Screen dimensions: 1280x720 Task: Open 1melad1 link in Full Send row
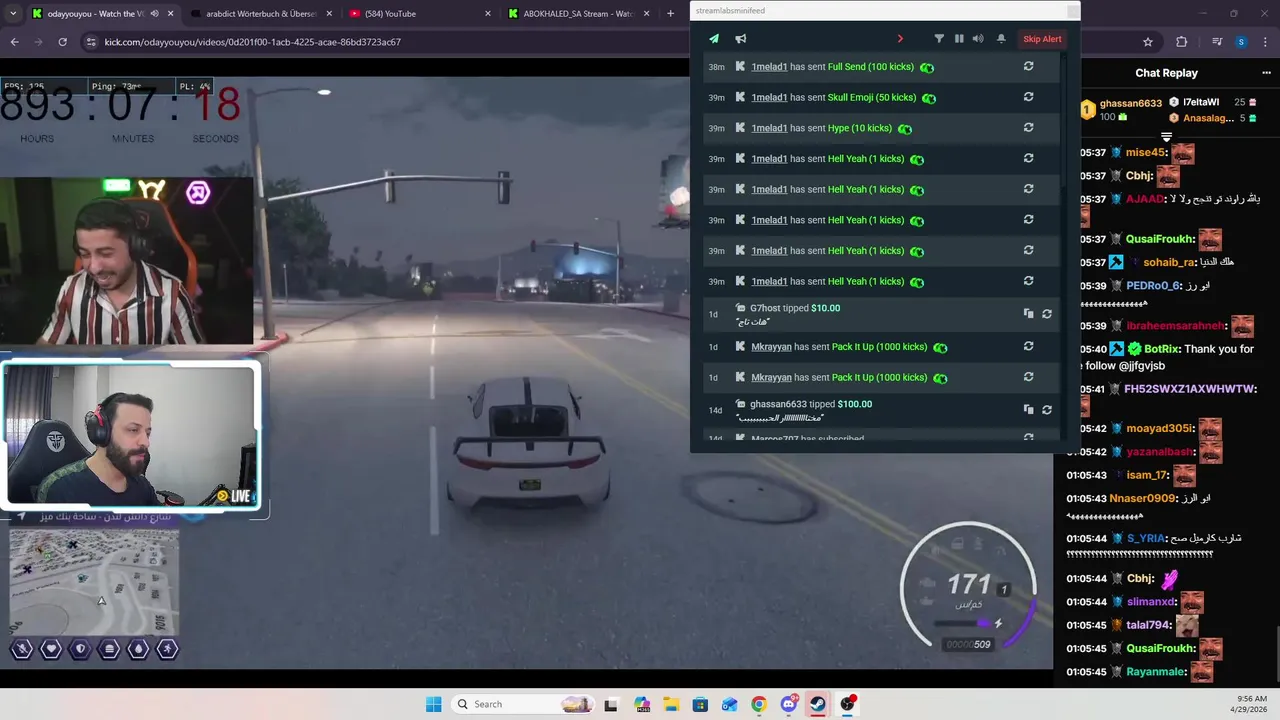pyautogui.click(x=769, y=67)
